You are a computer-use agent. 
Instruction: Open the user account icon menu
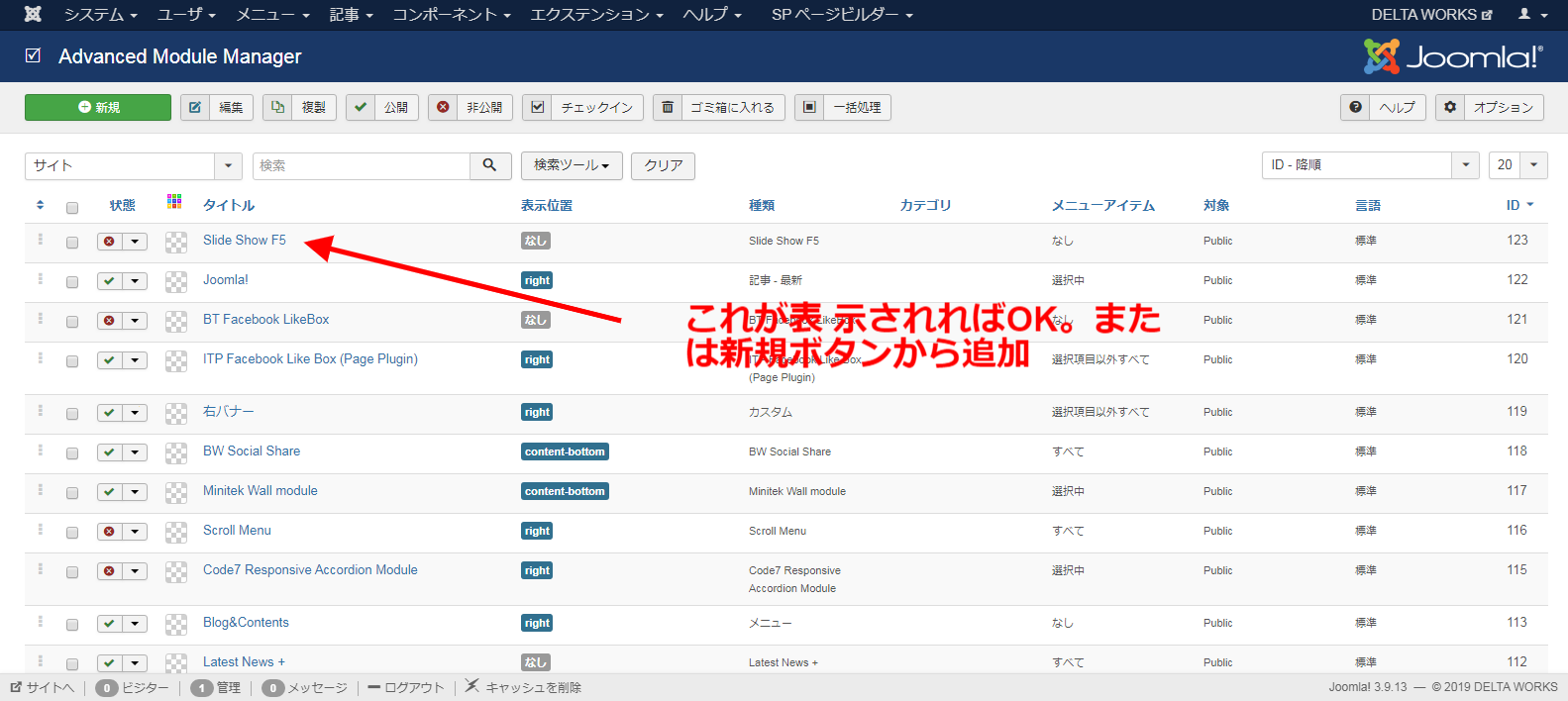click(1532, 14)
